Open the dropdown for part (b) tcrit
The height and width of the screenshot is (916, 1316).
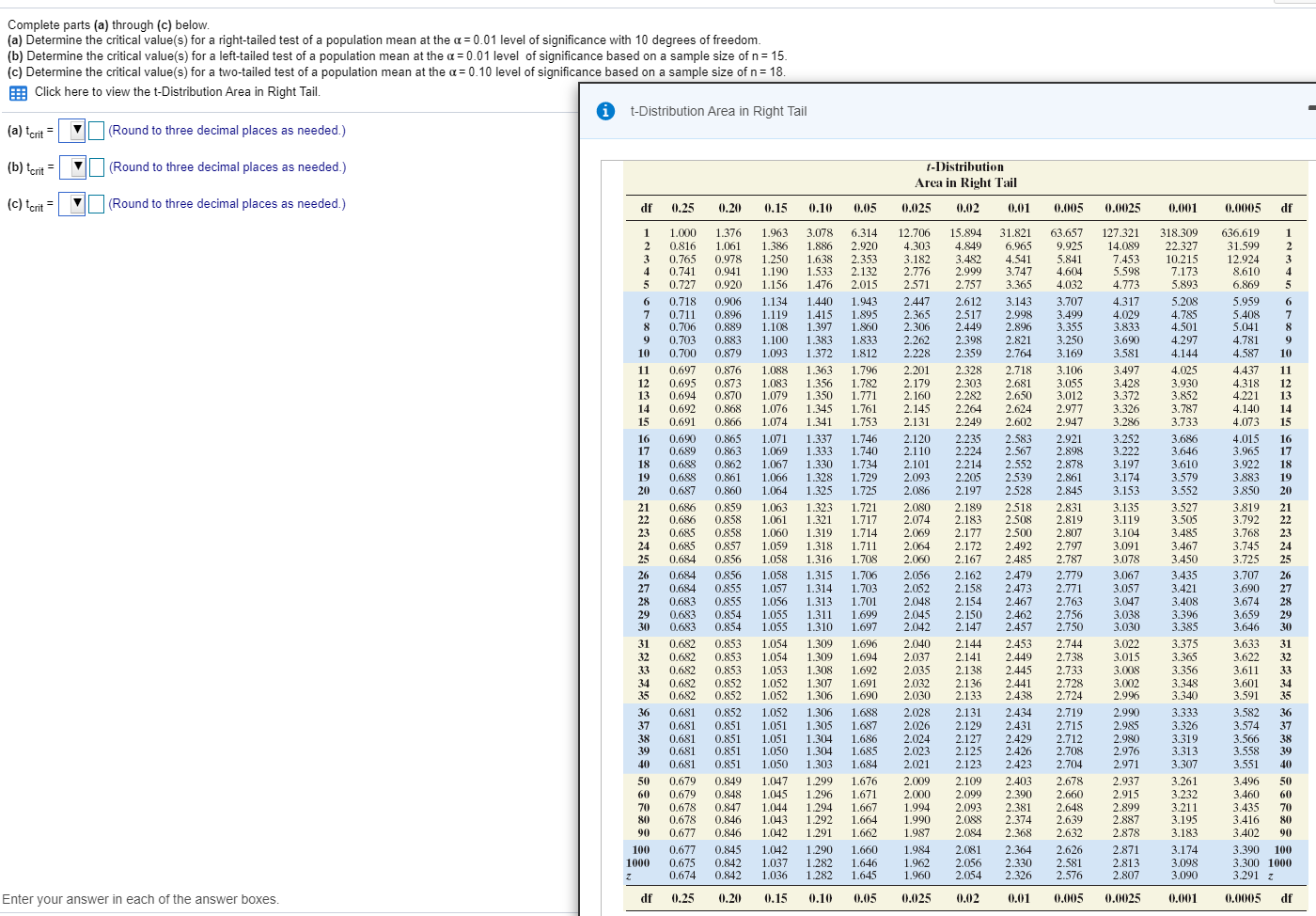point(72,167)
